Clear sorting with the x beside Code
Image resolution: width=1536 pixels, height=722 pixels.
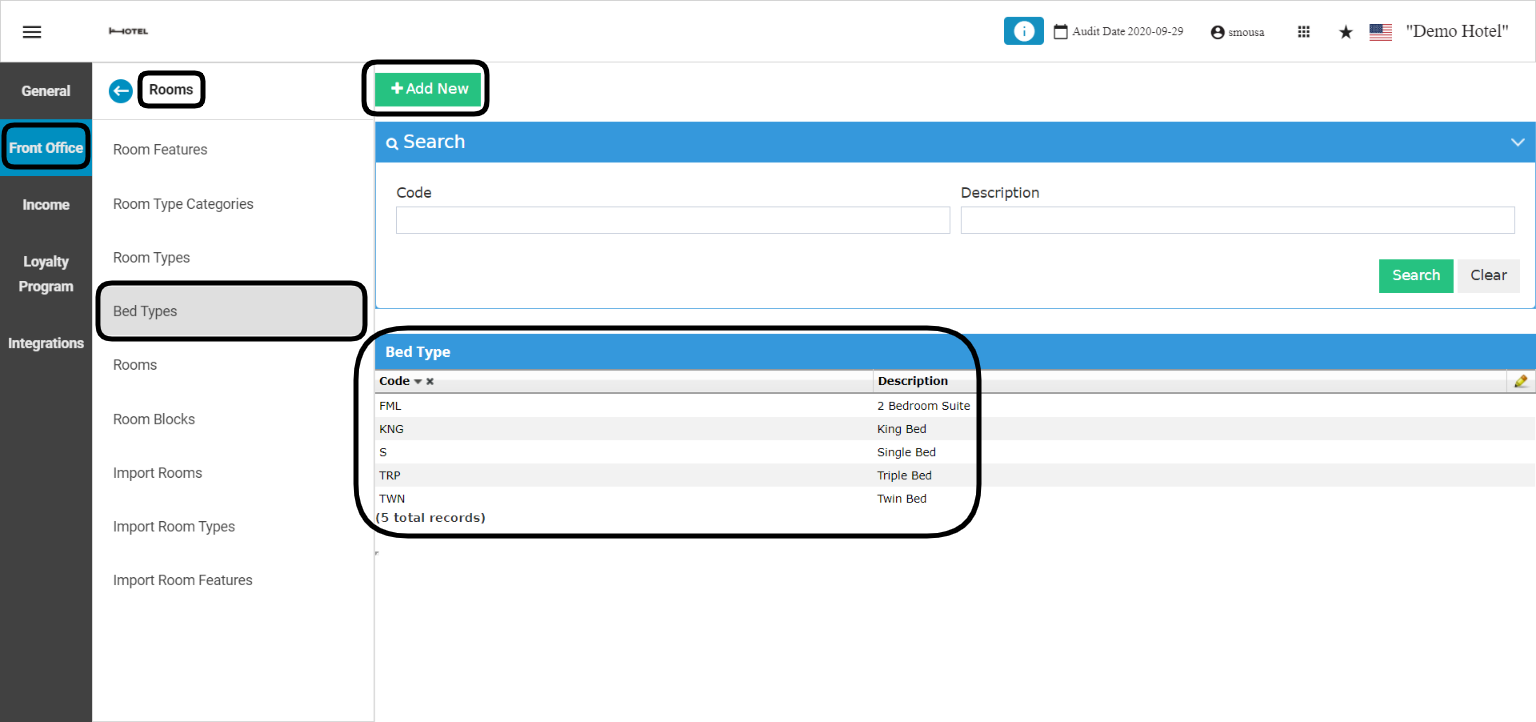(x=430, y=382)
